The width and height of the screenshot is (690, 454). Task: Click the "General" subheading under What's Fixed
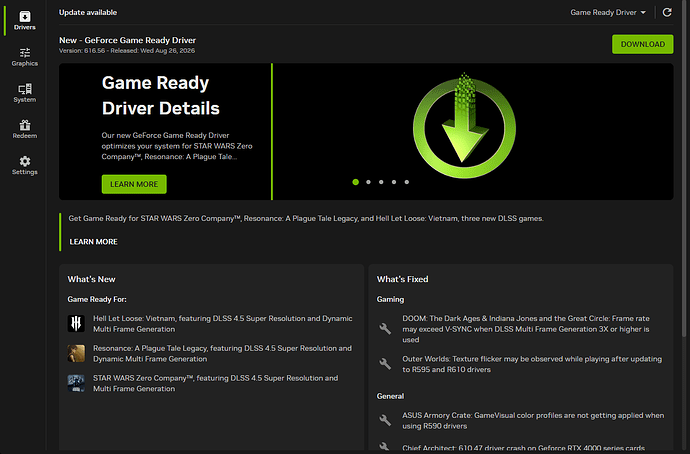390,396
